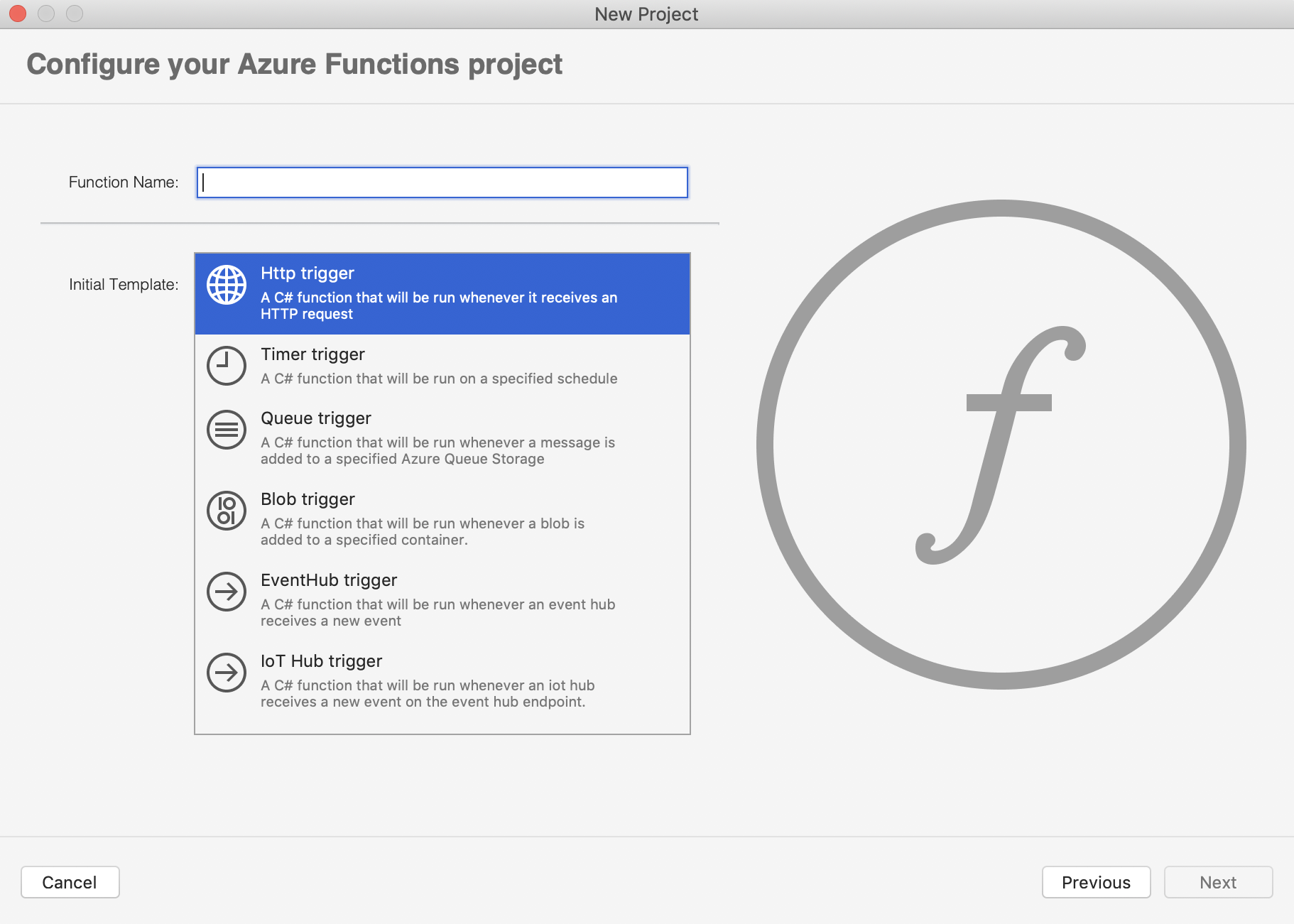Click the Function Name label
Image resolution: width=1294 pixels, height=924 pixels.
coord(124,183)
